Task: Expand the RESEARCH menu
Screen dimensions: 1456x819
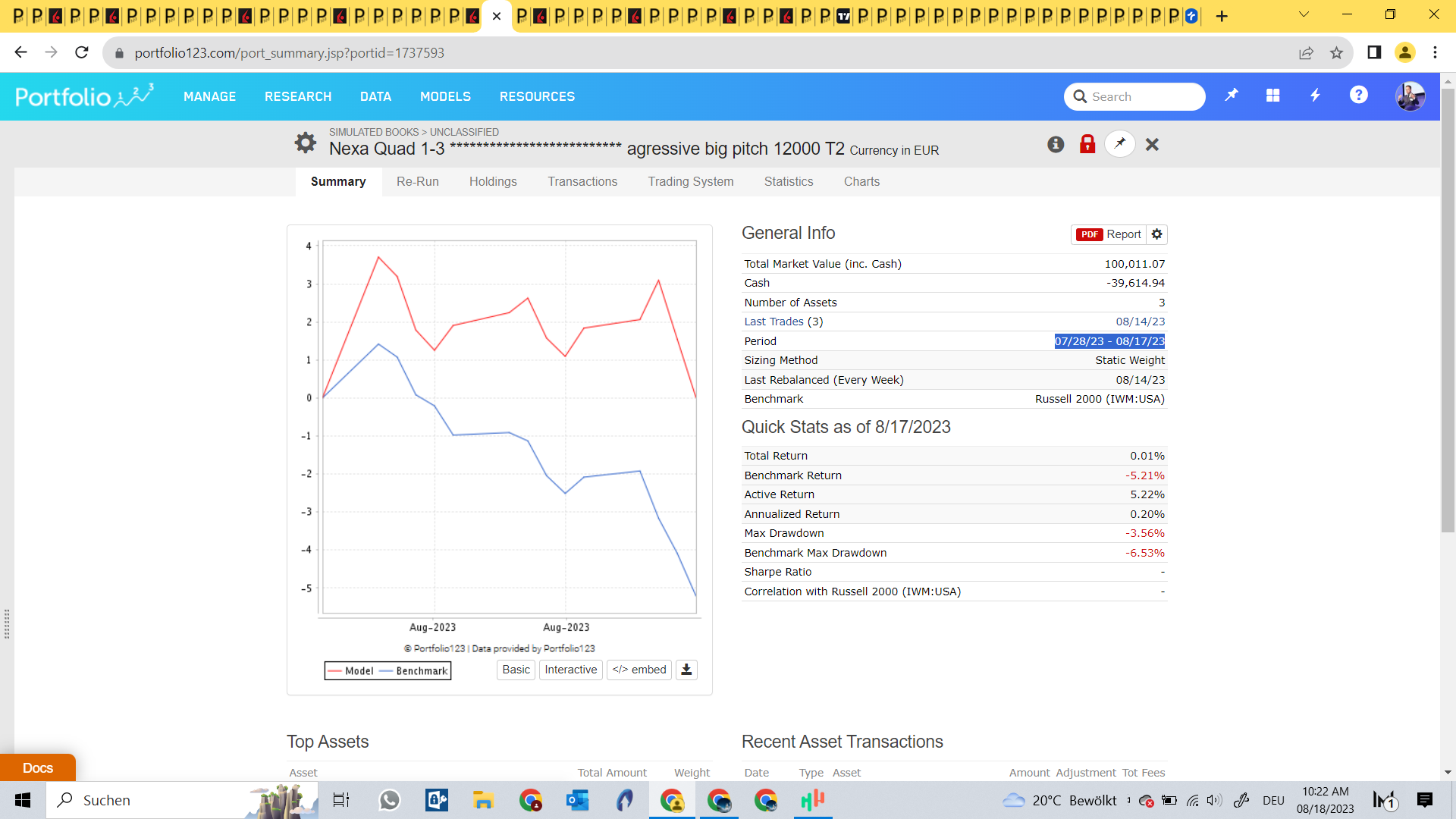Action: 298,96
